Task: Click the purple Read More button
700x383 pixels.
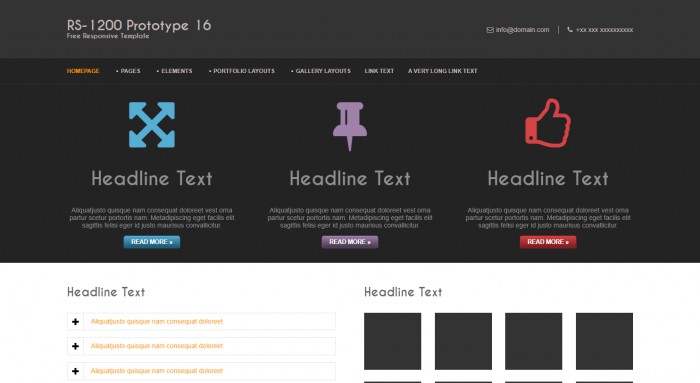Action: [x=350, y=242]
